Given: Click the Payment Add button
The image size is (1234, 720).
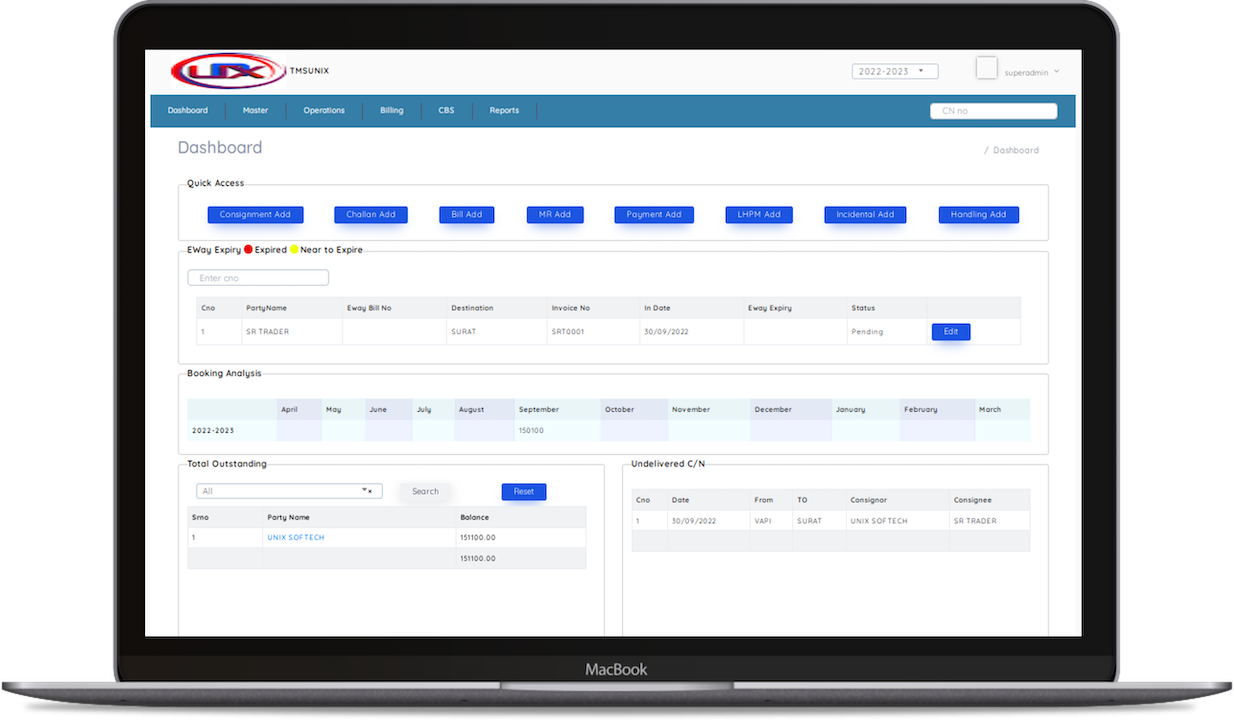Looking at the screenshot, I should [654, 214].
